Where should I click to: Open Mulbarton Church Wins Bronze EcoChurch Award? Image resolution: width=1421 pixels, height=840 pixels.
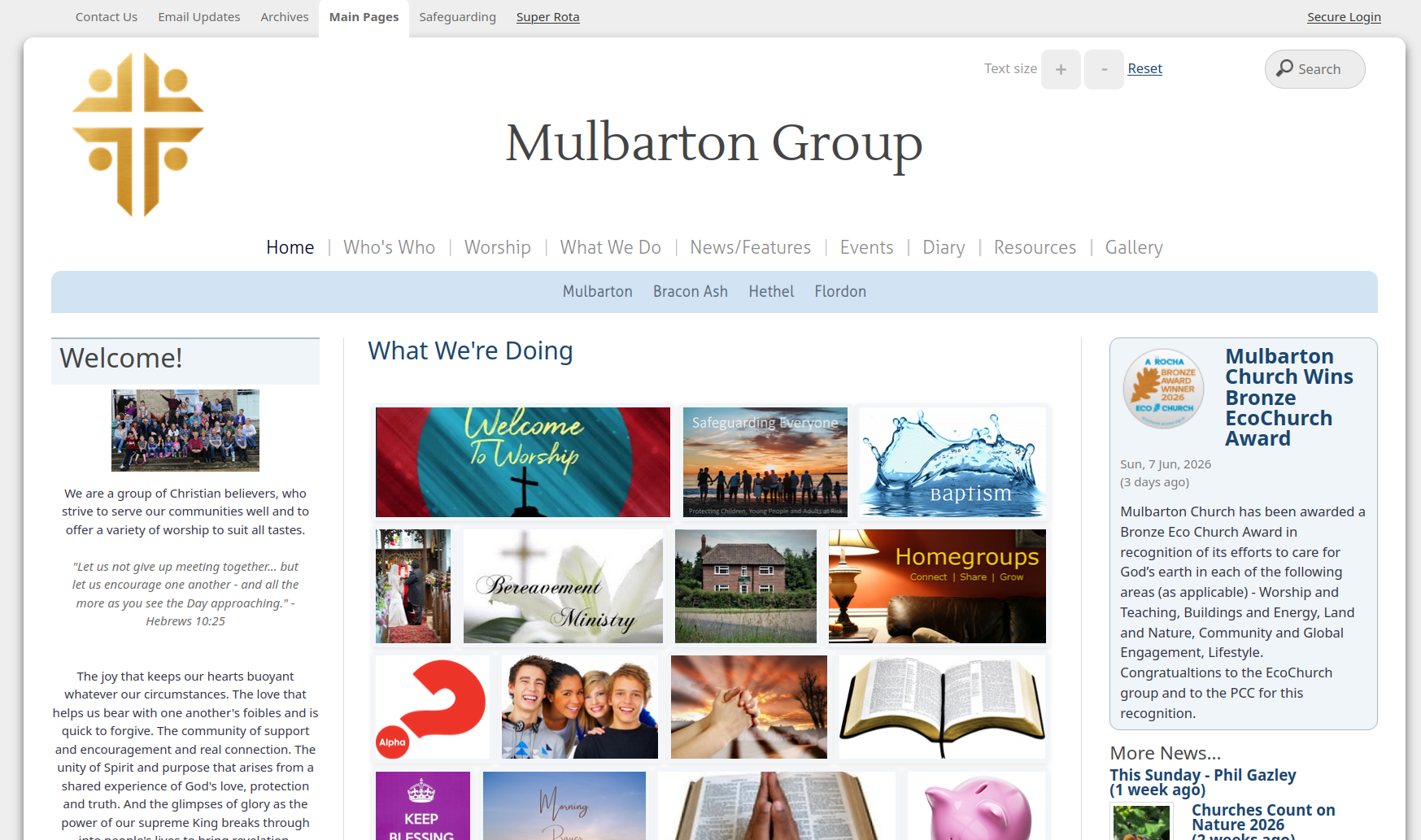(1289, 398)
